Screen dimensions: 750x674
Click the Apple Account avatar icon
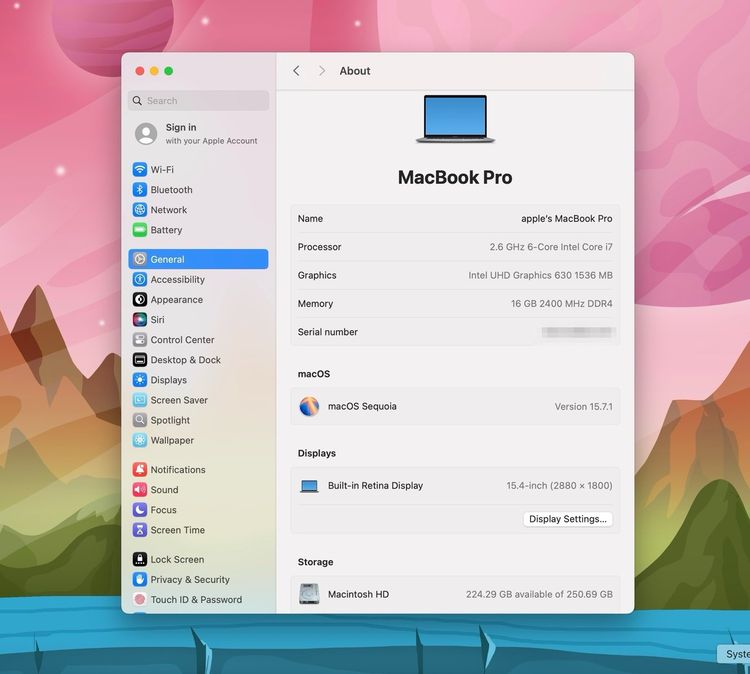point(146,133)
